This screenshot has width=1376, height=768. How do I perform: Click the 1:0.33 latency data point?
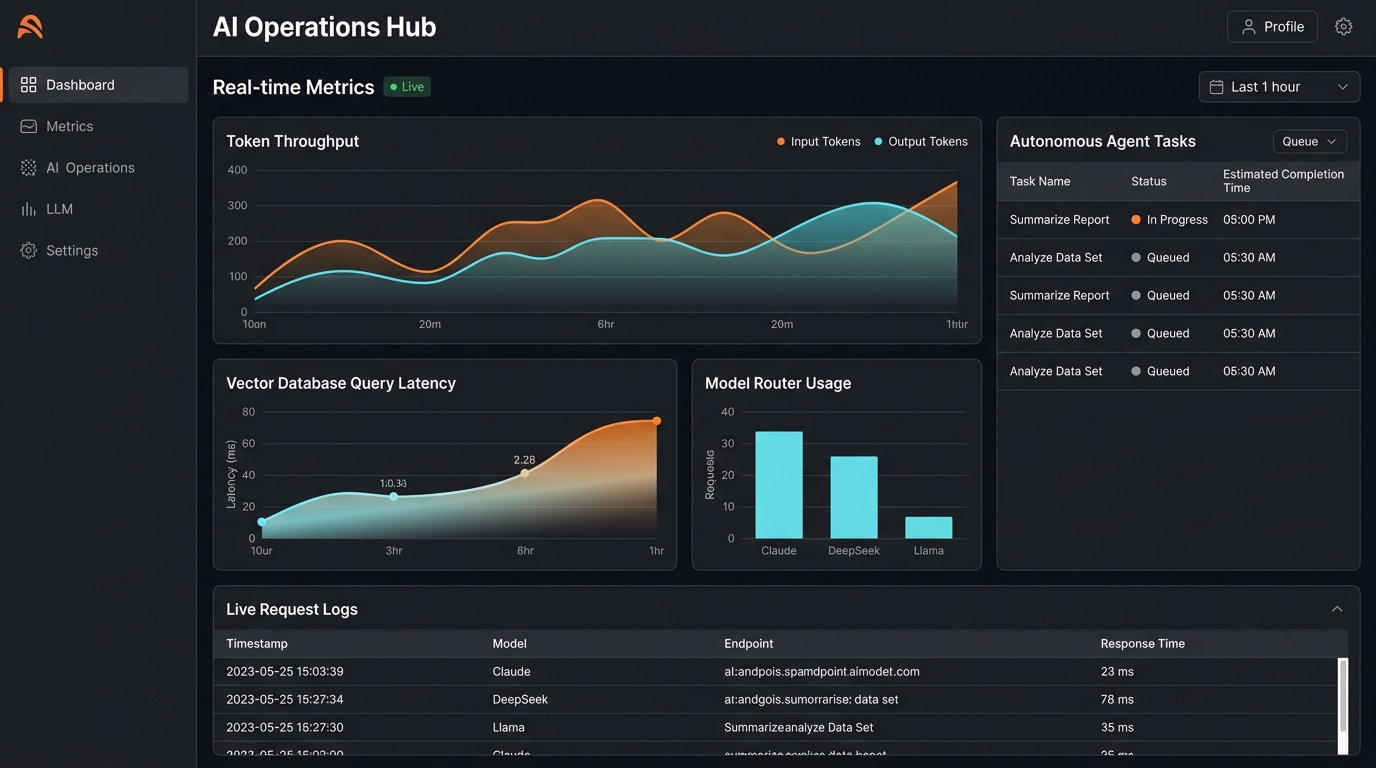tap(394, 496)
